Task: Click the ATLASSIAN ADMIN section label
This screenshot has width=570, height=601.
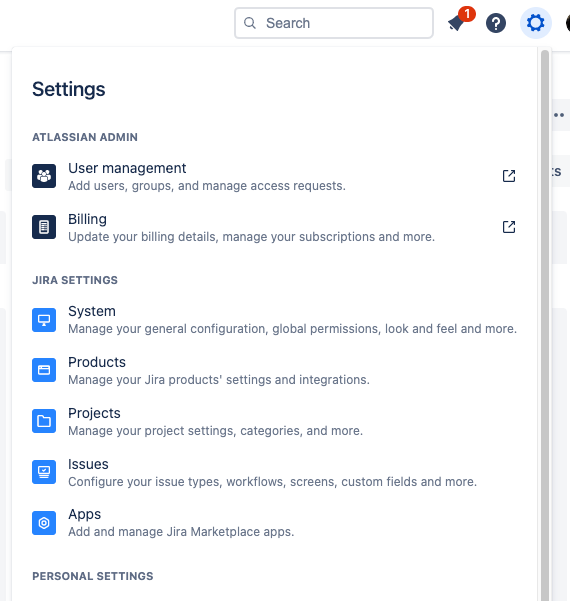Action: (85, 137)
